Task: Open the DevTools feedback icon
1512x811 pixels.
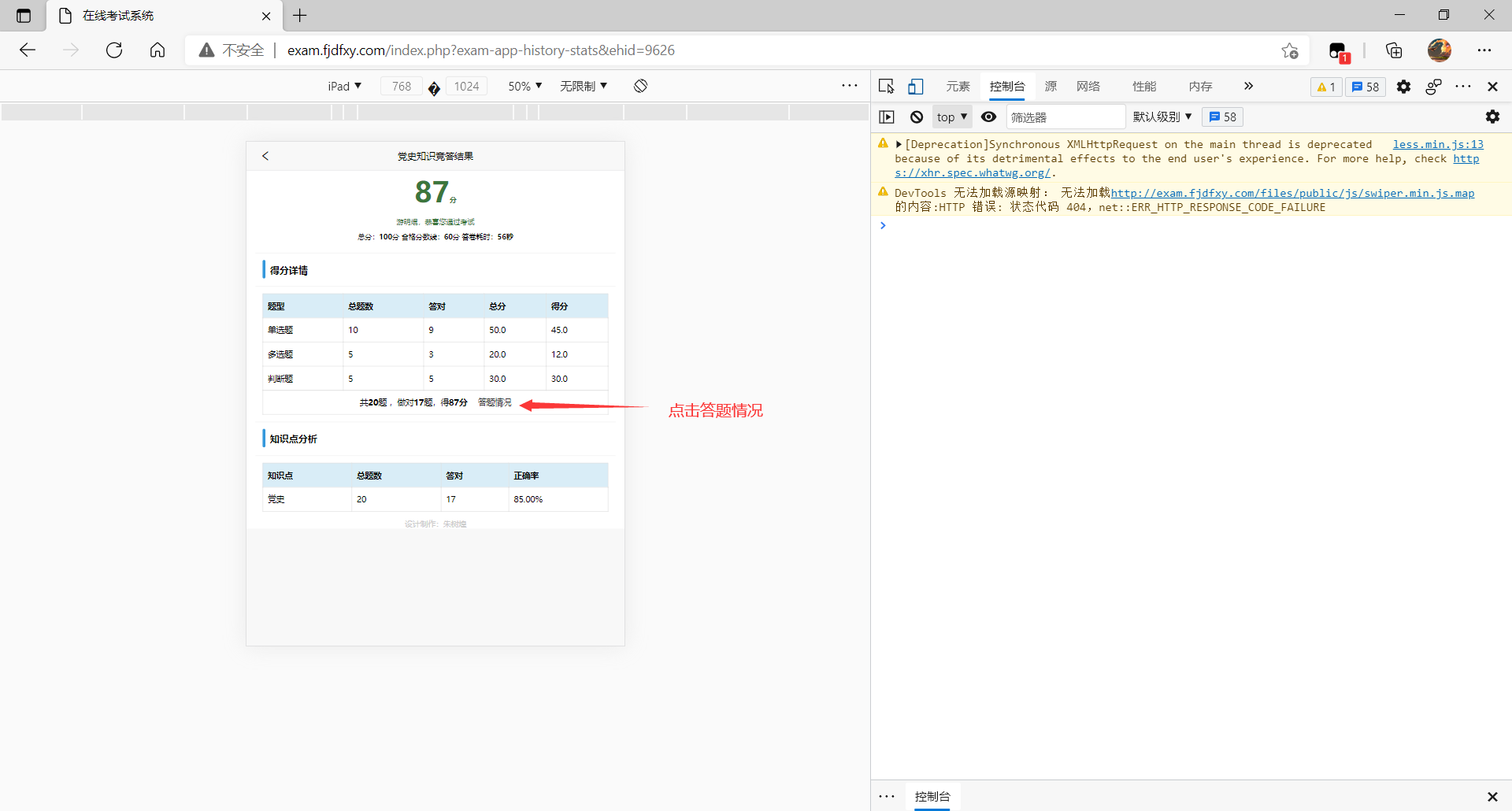Action: point(1433,87)
